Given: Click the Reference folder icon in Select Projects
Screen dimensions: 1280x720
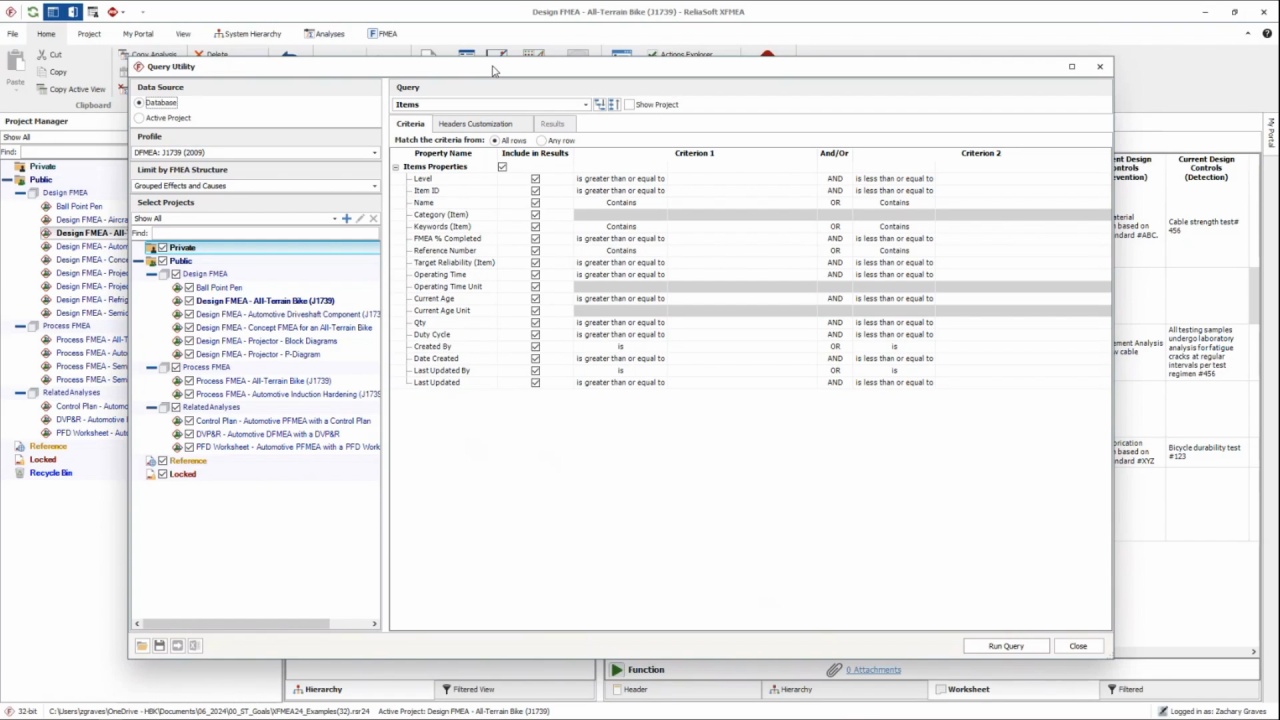Looking at the screenshot, I should pos(151,461).
